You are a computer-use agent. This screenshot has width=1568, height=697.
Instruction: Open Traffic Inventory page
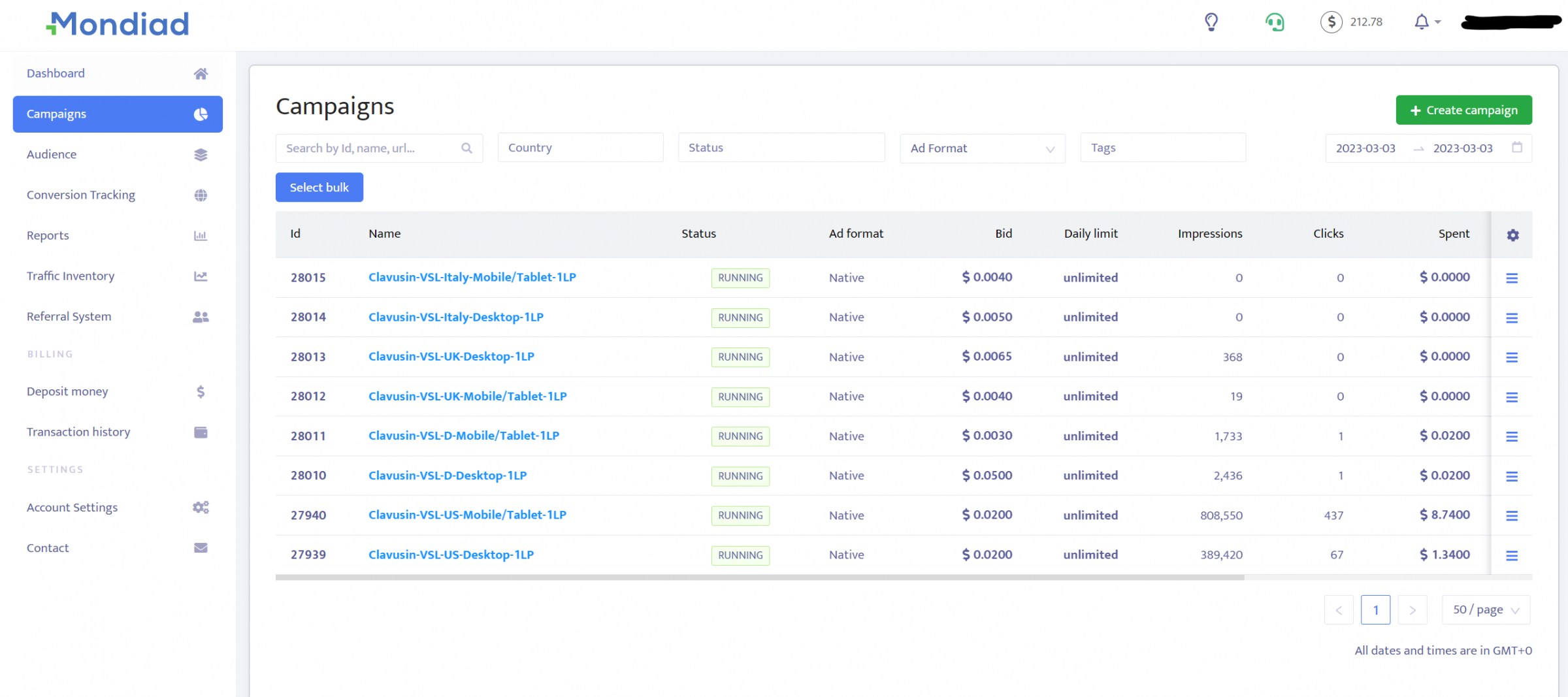click(x=118, y=276)
